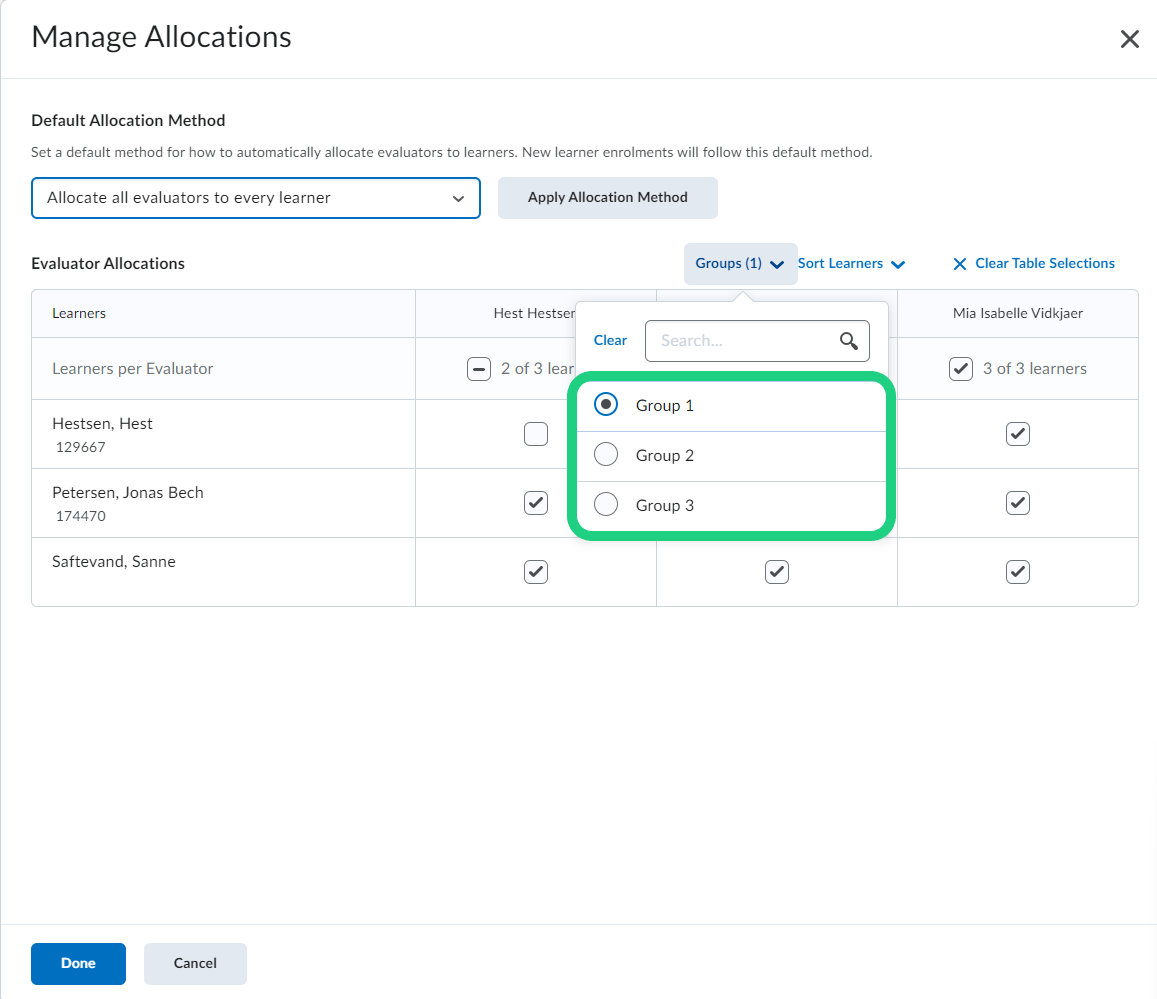Click Clear link in the Groups filter

point(610,341)
